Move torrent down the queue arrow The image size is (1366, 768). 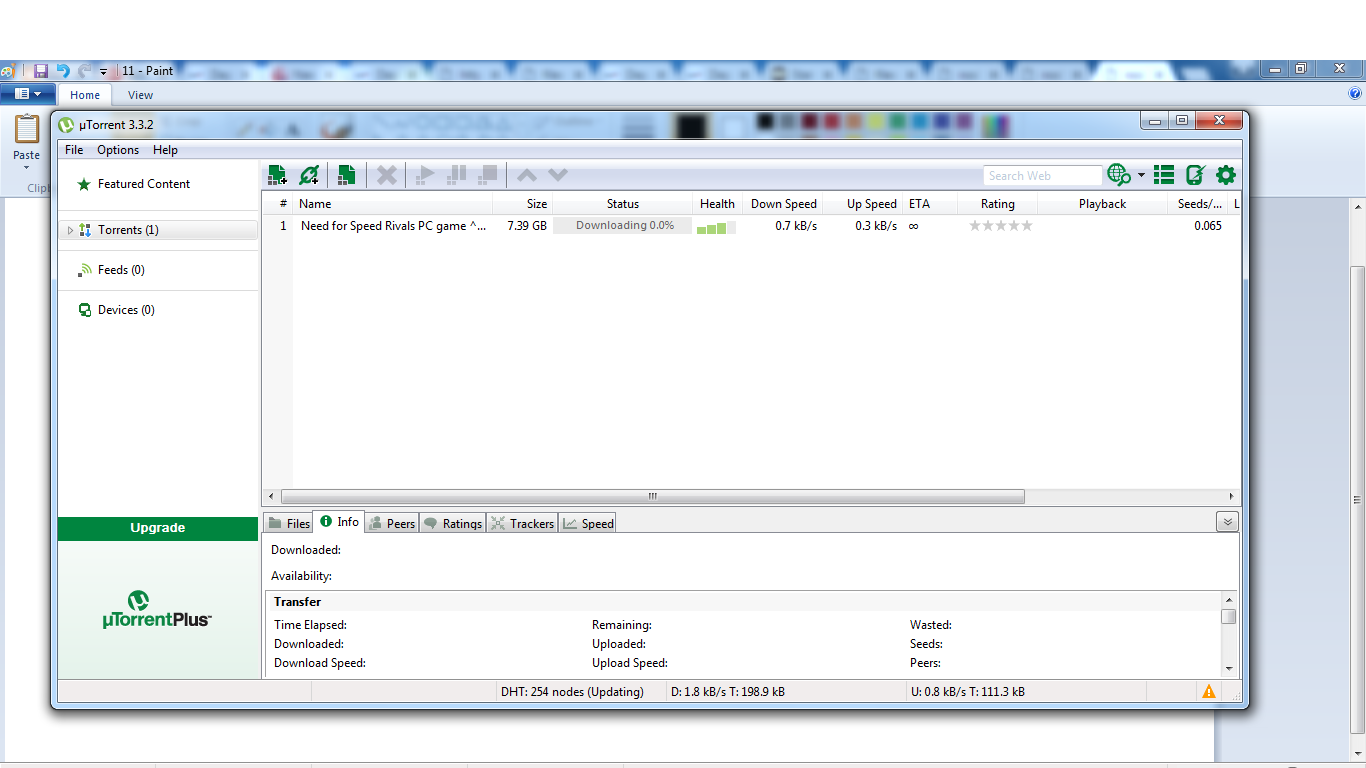pyautogui.click(x=558, y=175)
